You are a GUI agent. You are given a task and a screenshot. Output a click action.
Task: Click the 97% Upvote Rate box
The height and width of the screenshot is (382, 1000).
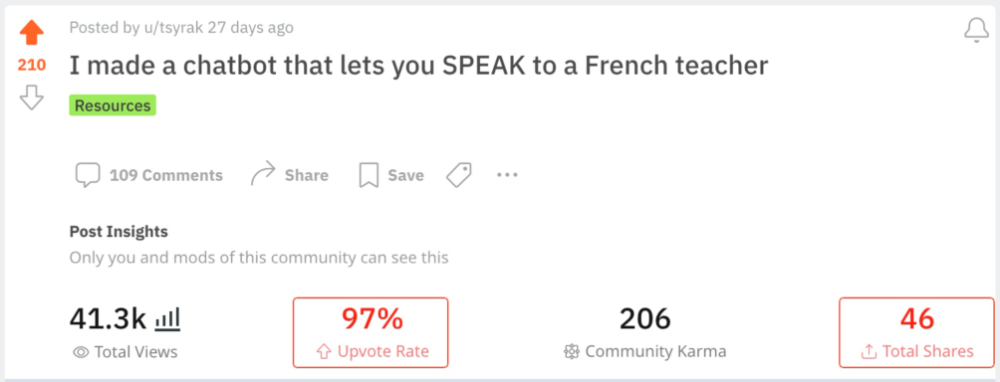point(371,332)
